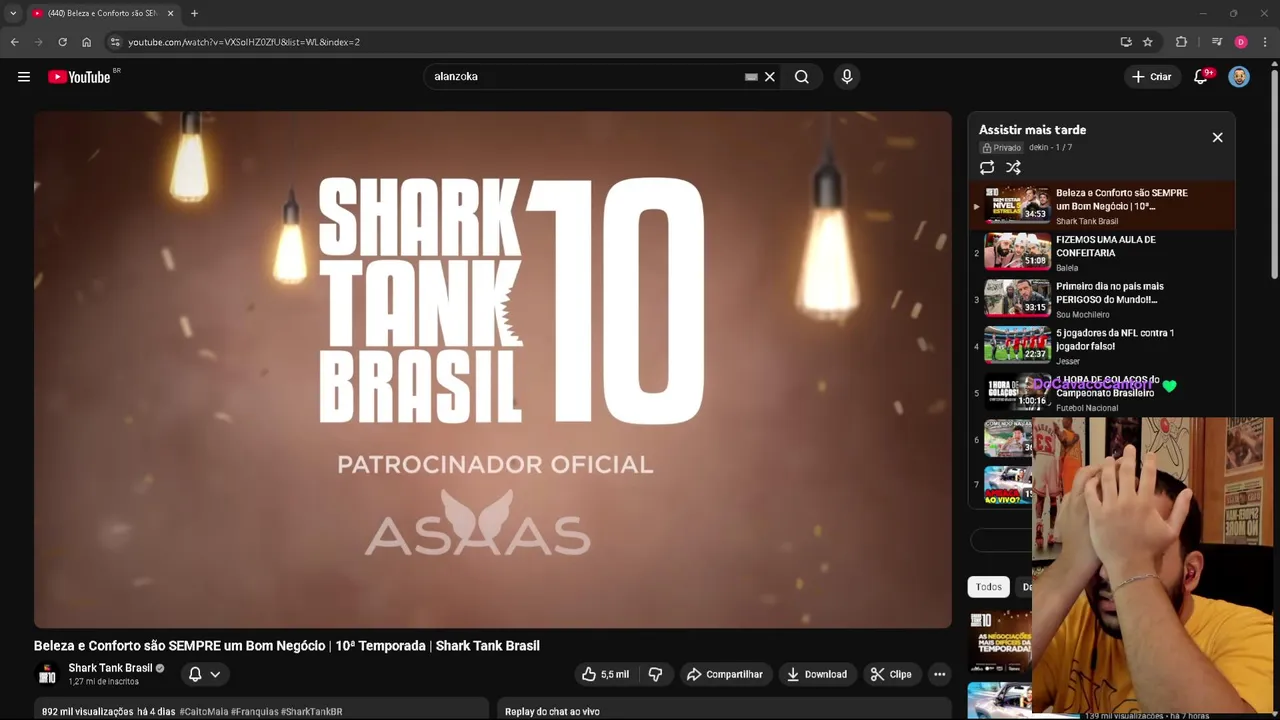Play FIZEMOS UMA AULA DE CONFEITARIA from playlist

tap(1100, 253)
